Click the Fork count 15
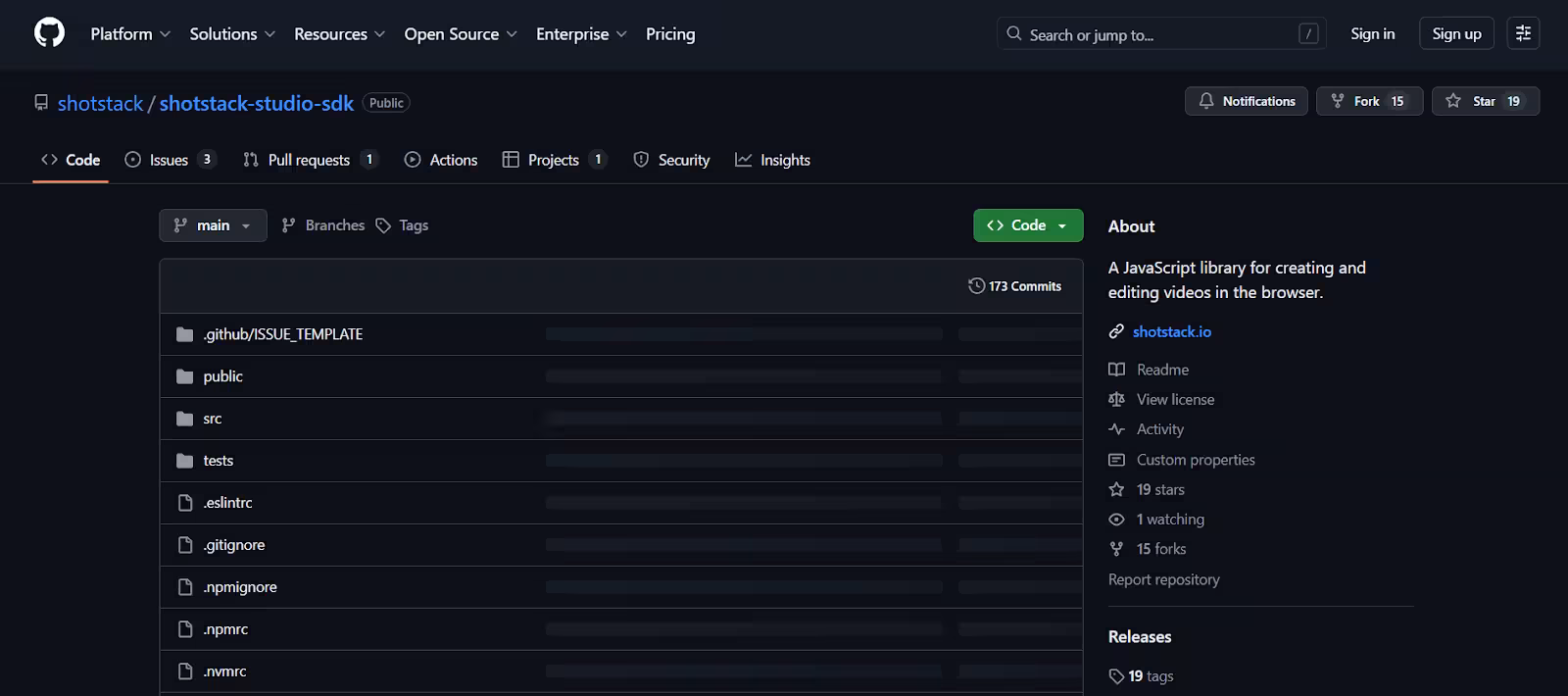The height and width of the screenshot is (696, 1568). pyautogui.click(x=1397, y=101)
